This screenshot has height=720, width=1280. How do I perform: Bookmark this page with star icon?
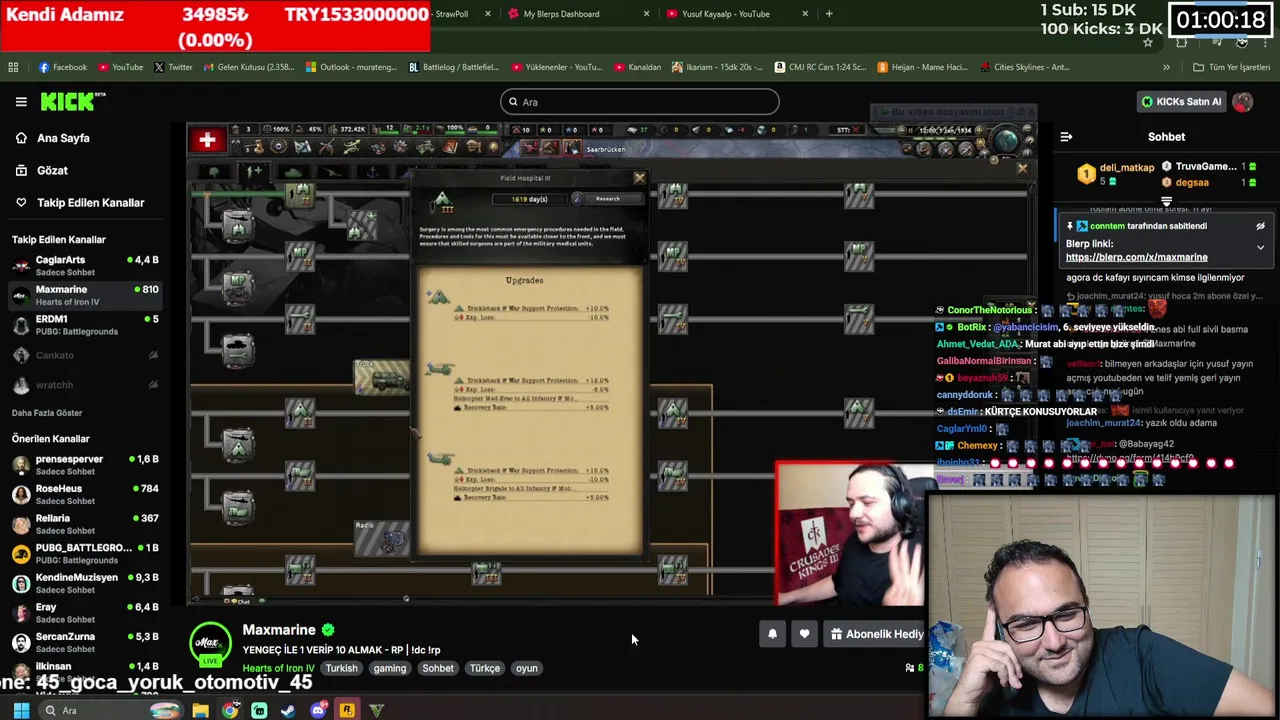click(x=1147, y=42)
